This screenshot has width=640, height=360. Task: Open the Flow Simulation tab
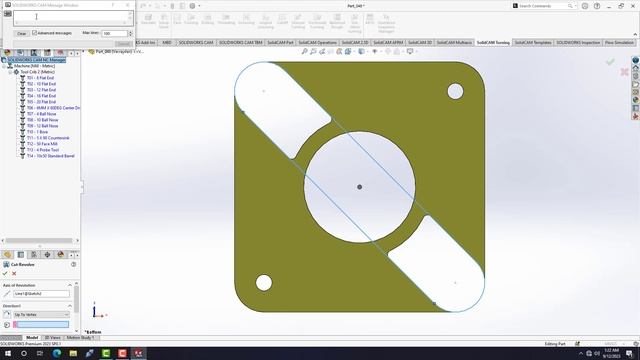click(x=619, y=42)
